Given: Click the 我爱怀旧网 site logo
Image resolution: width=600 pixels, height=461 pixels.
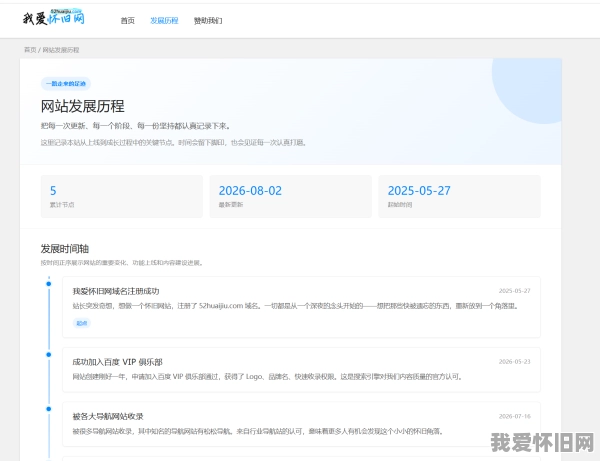Looking at the screenshot, I should point(54,17).
